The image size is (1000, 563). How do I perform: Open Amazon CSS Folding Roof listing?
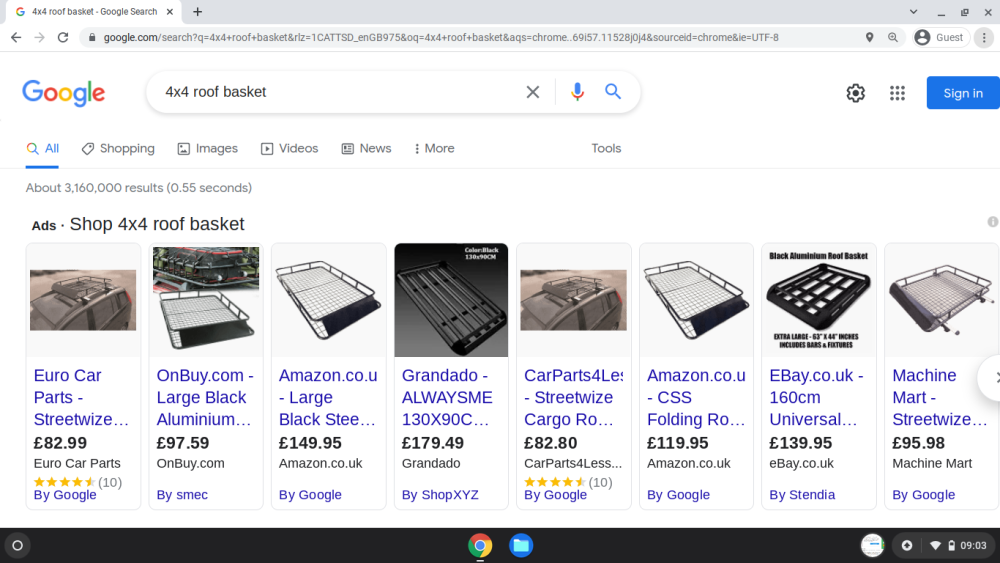(x=696, y=397)
